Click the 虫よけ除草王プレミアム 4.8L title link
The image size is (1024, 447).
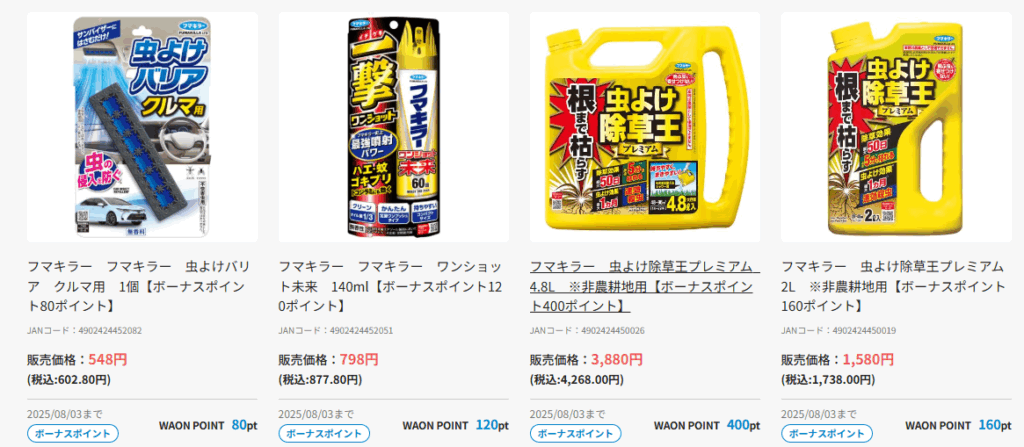pyautogui.click(x=645, y=286)
